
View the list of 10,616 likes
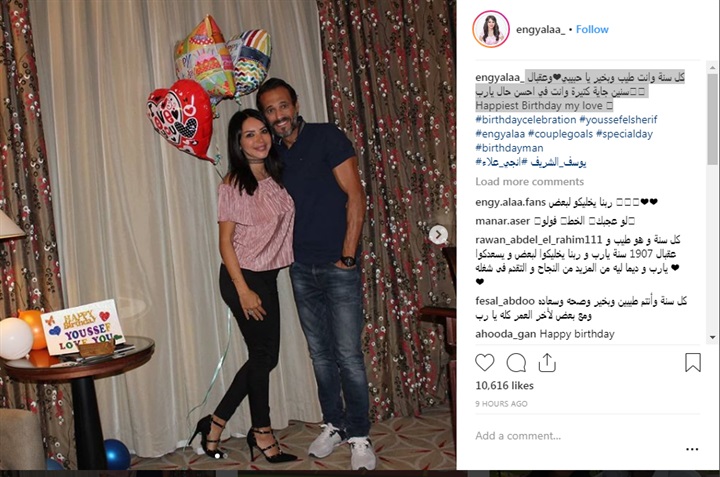[504, 386]
